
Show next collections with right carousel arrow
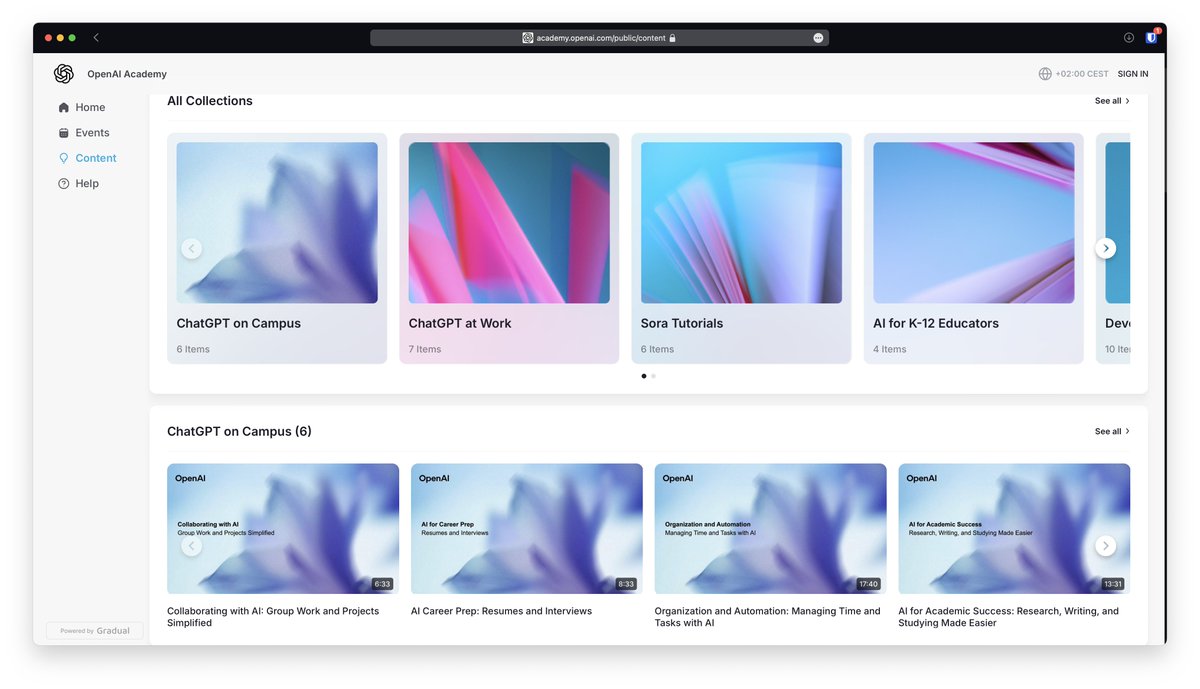click(x=1105, y=248)
